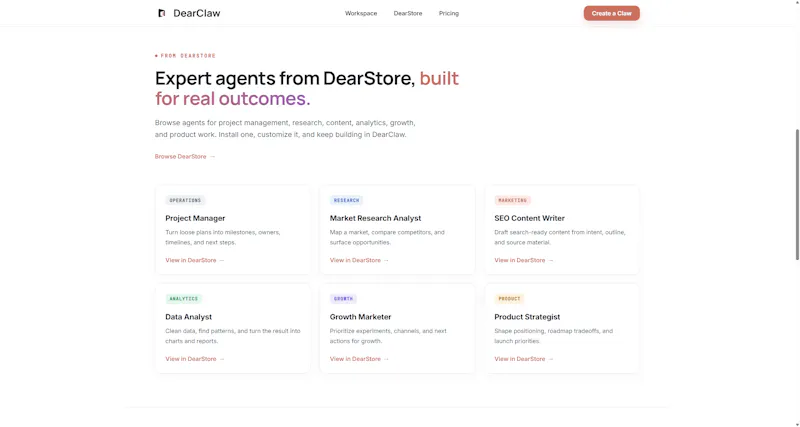Screen dimensions: 800x427
Task: Select the Marketing category tag
Action: (513, 200)
